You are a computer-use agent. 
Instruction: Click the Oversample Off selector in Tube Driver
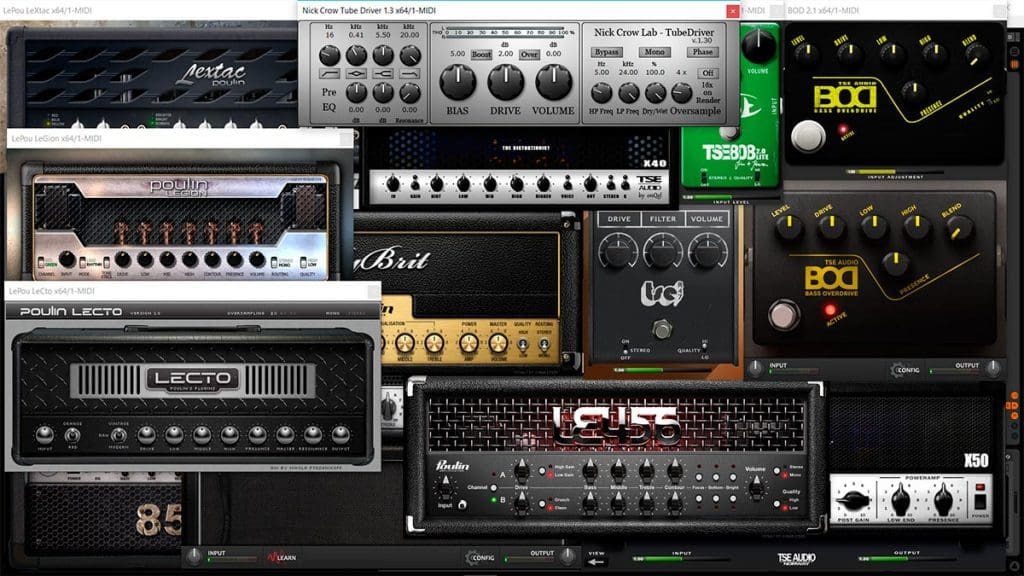click(710, 72)
